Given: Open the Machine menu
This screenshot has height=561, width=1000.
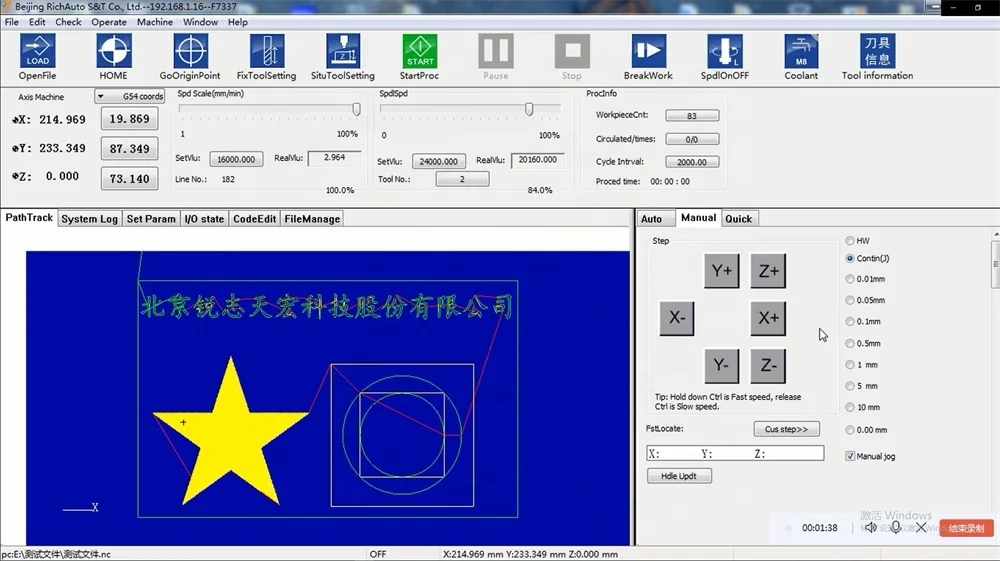Looking at the screenshot, I should [154, 22].
